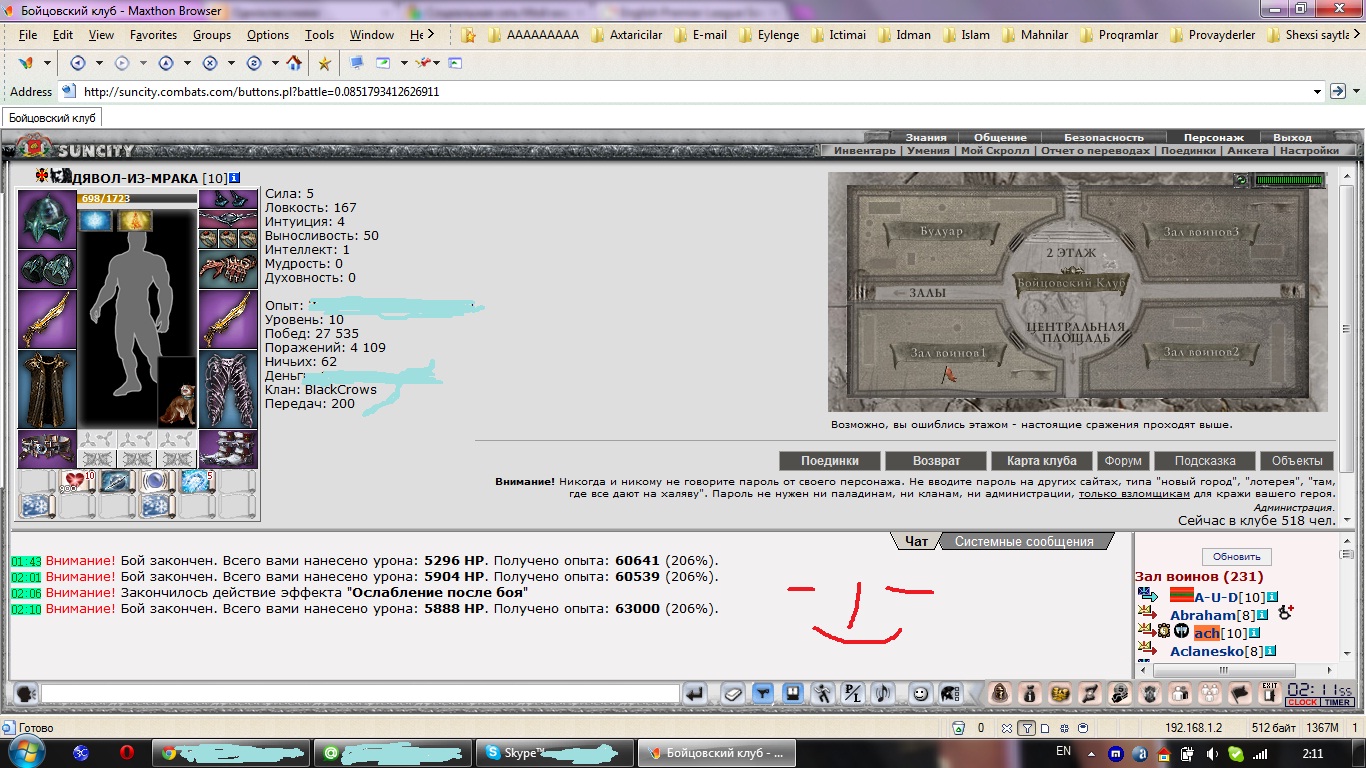Click the Форум button

pos(1123,461)
